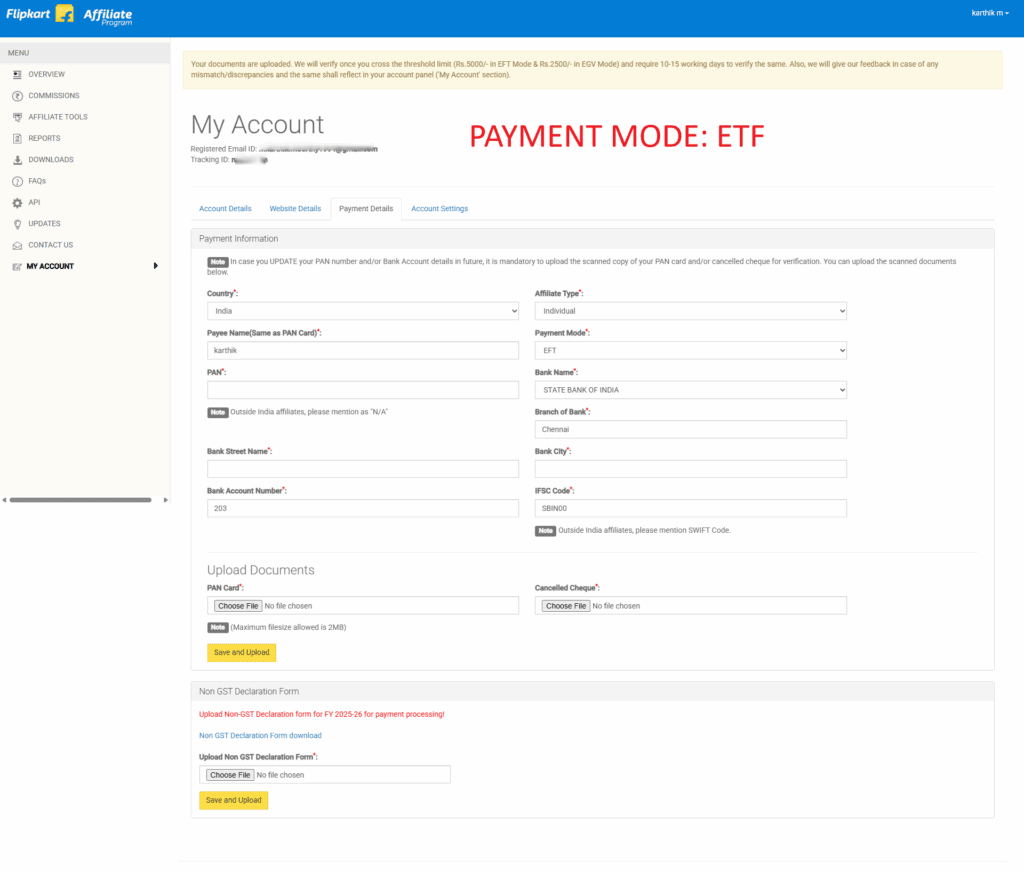Click the Bank City input field
1024x872 pixels.
pyautogui.click(x=691, y=469)
